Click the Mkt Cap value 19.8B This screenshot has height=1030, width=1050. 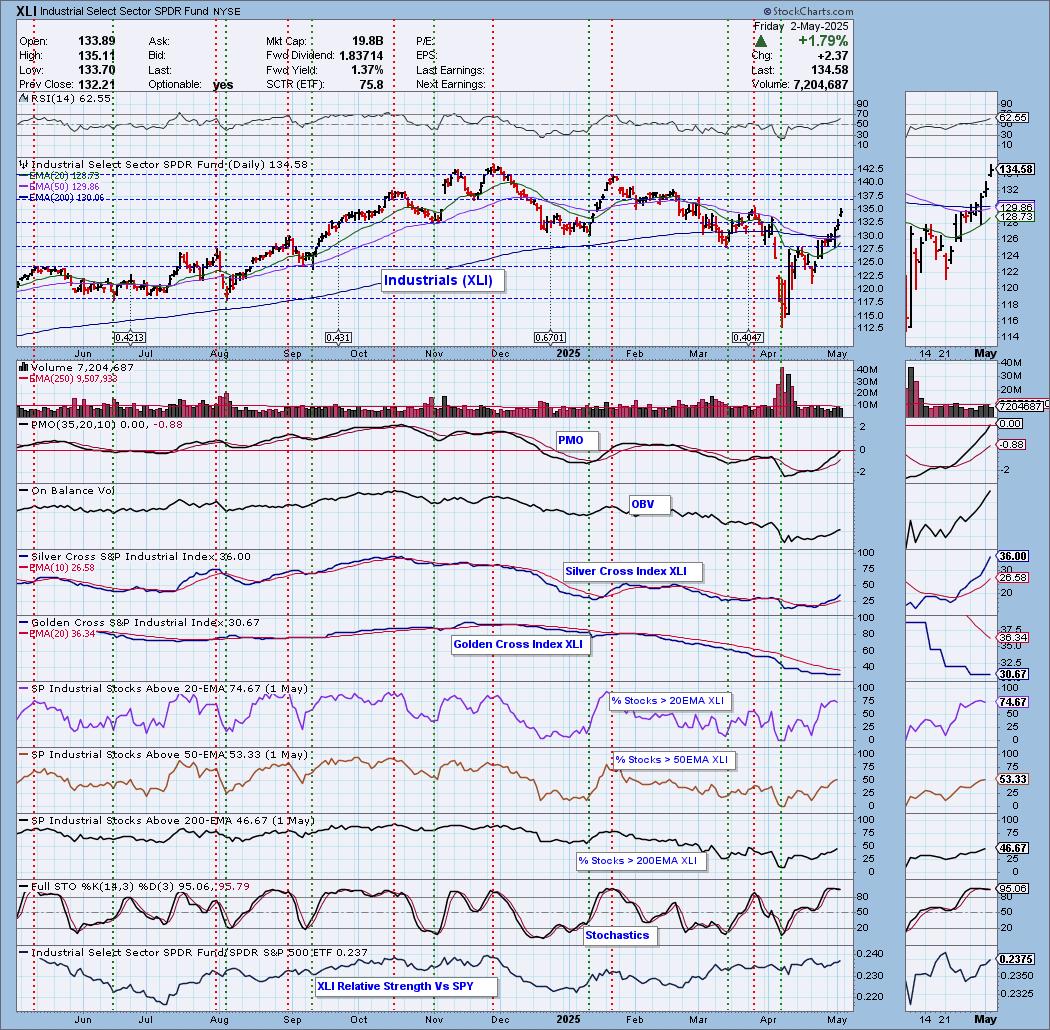point(368,41)
